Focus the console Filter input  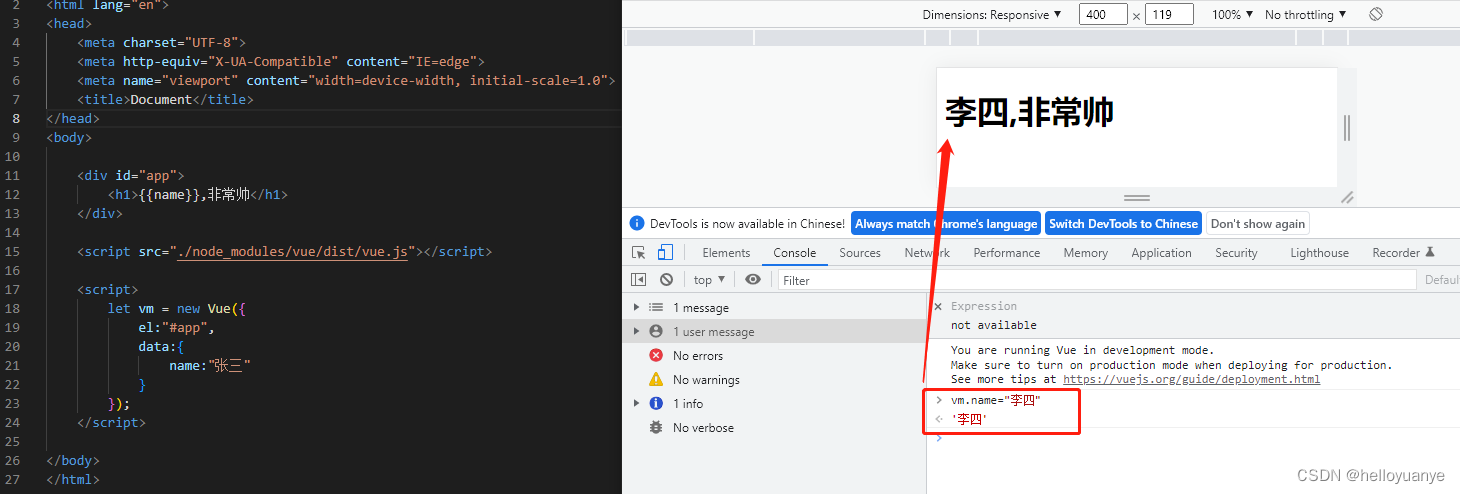tap(1097, 280)
